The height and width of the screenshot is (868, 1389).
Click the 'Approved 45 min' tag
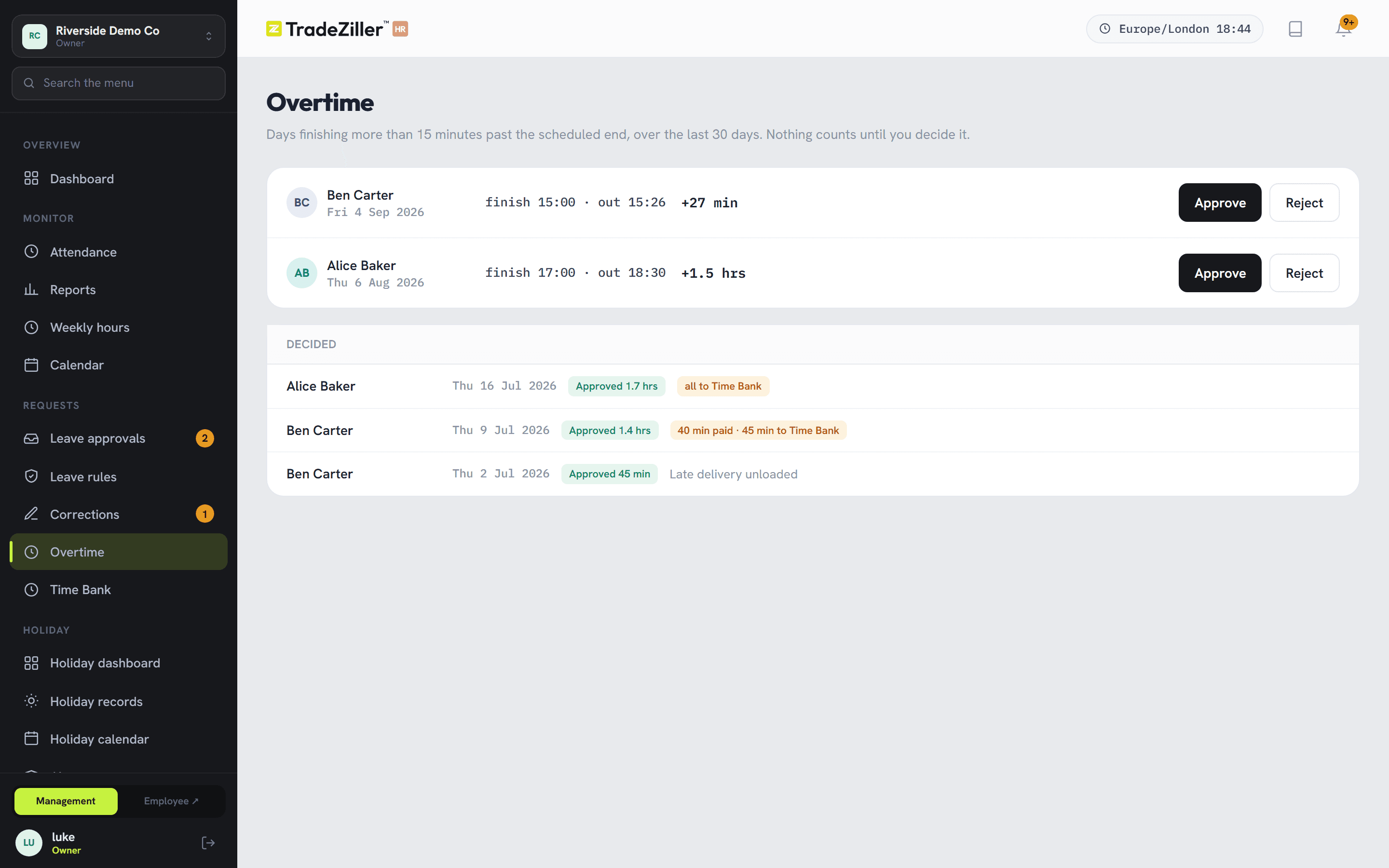pyautogui.click(x=609, y=474)
